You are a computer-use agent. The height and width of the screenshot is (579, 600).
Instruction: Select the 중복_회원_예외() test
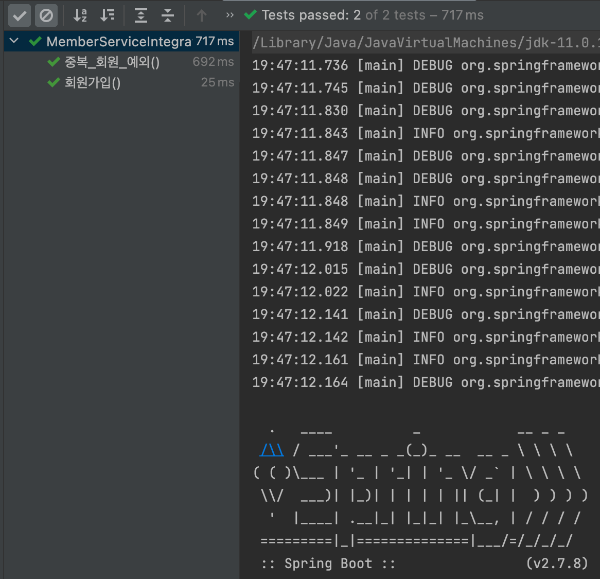point(112,62)
